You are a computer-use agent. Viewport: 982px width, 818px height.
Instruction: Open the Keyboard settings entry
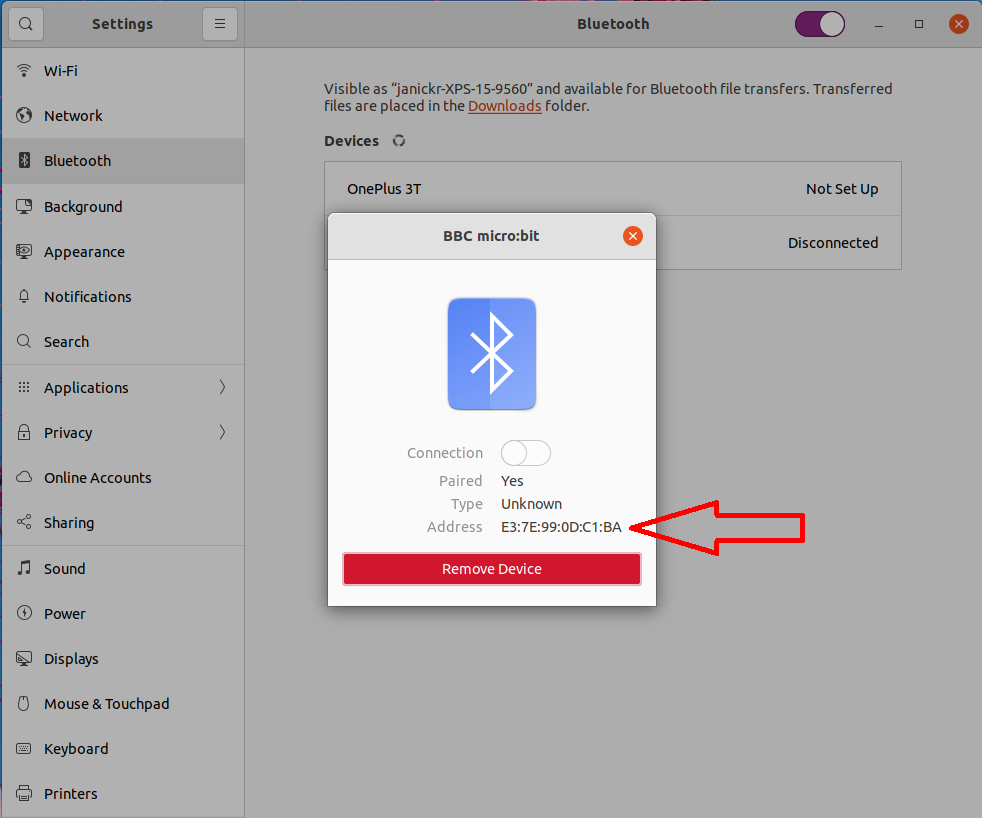pos(123,749)
